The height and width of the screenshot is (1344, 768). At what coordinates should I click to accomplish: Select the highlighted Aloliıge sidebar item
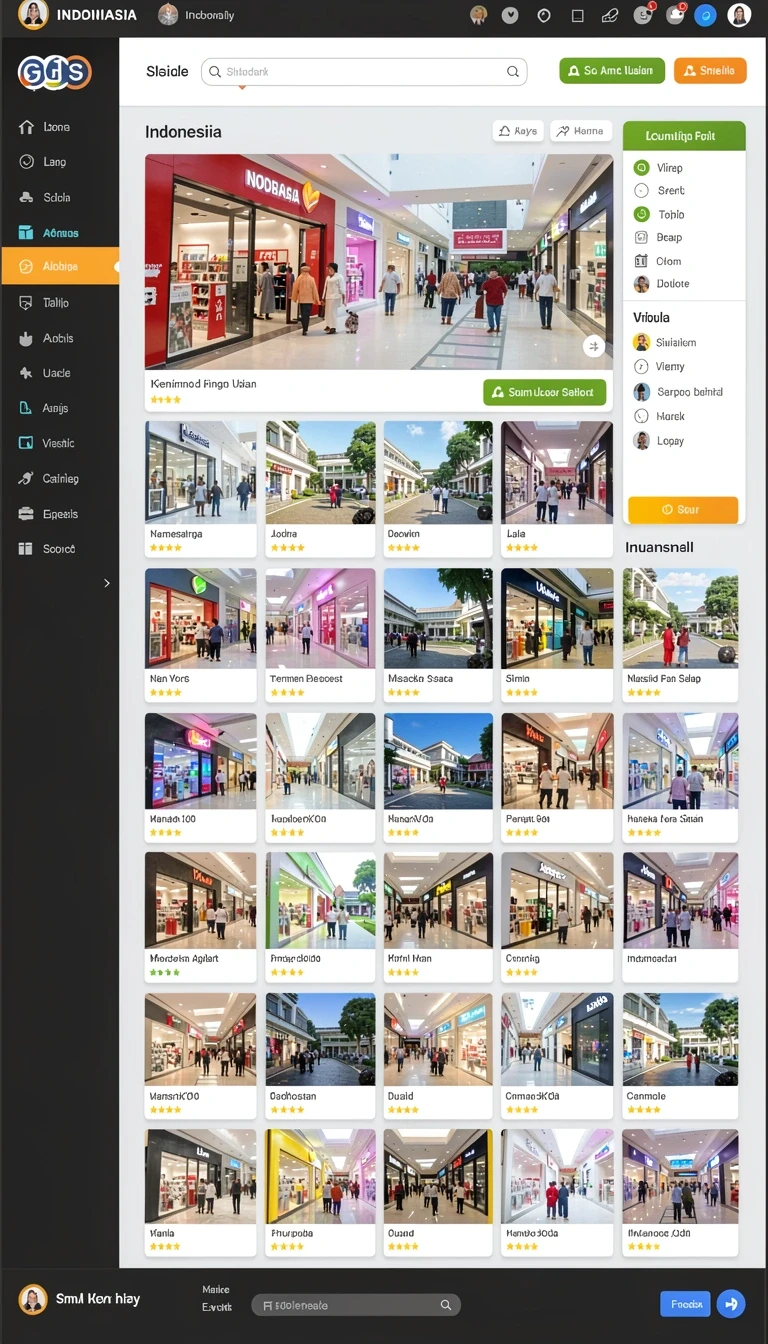click(59, 267)
